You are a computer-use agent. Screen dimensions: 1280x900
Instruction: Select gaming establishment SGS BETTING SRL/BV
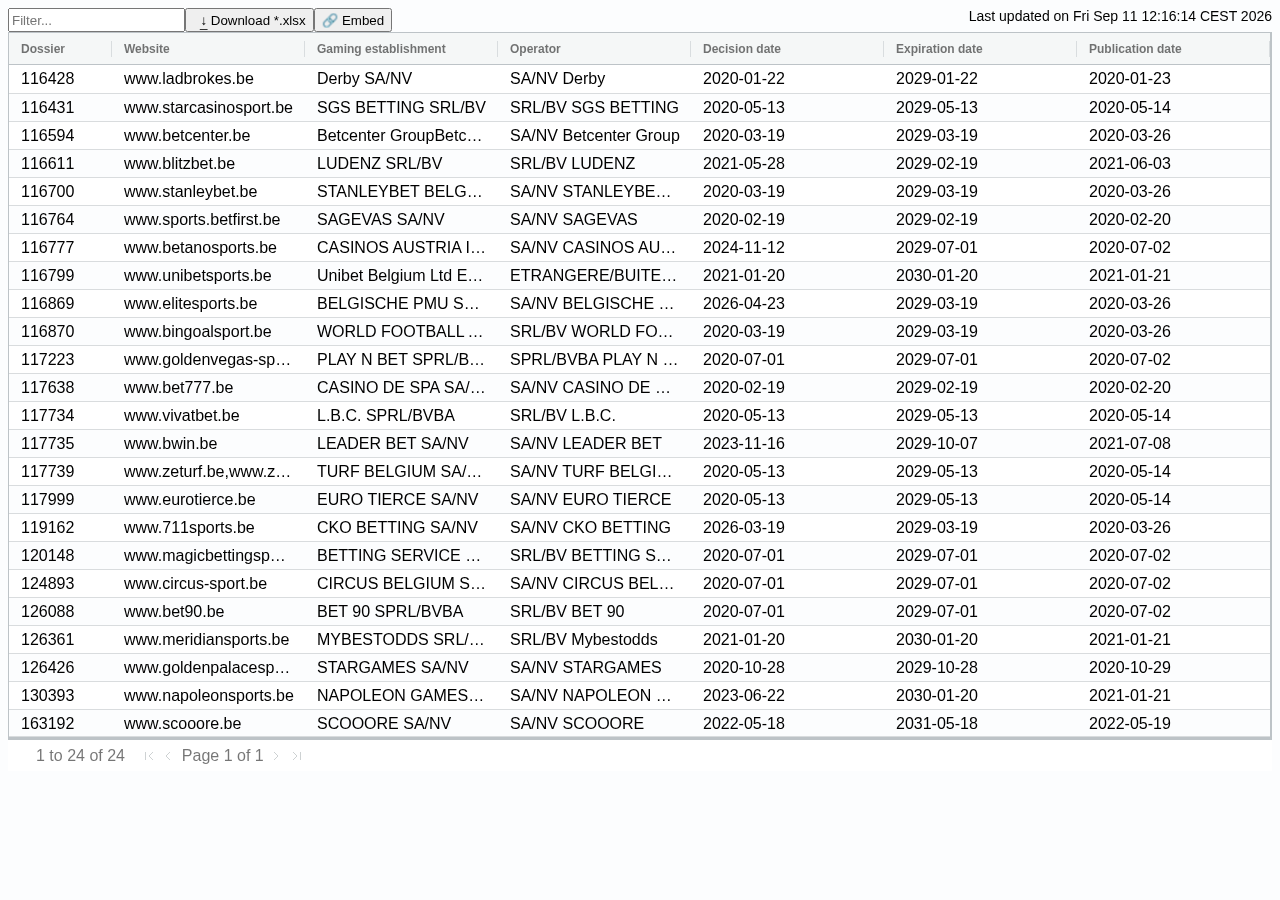[x=401, y=107]
